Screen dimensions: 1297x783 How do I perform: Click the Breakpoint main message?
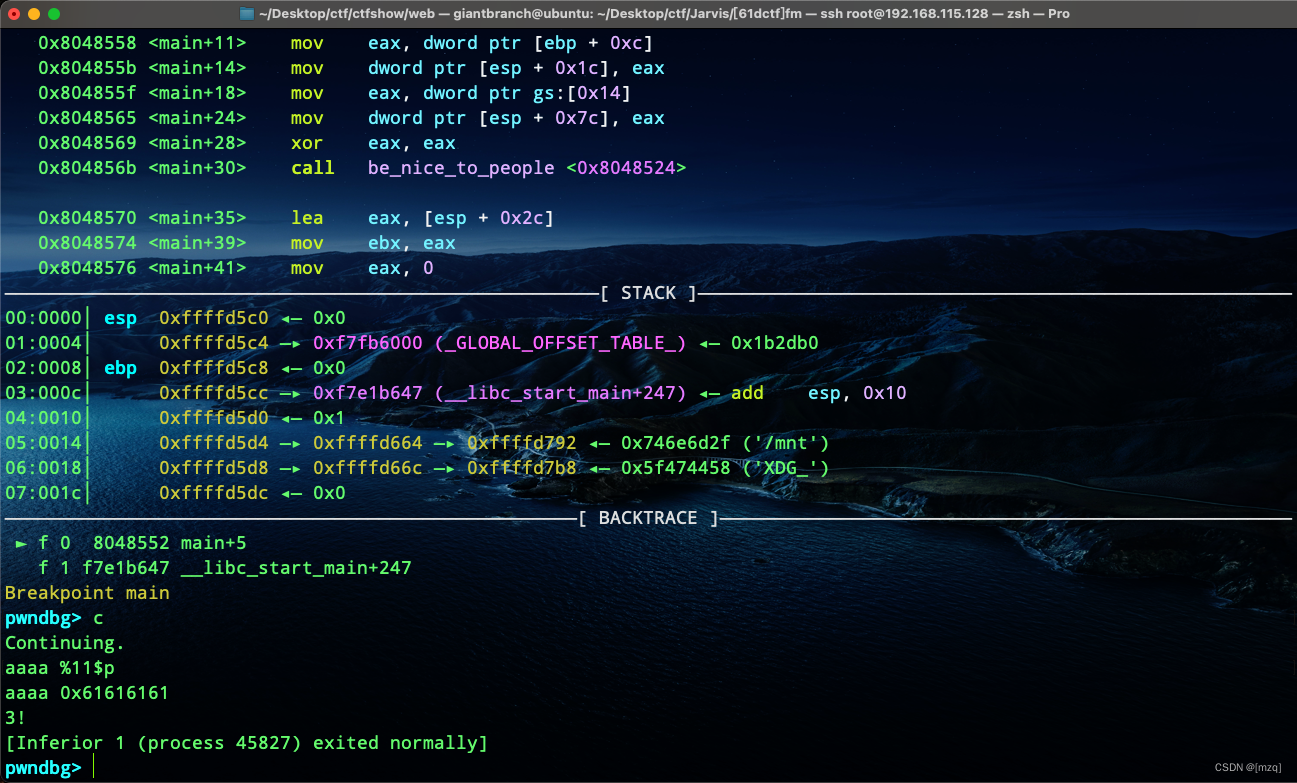click(x=87, y=593)
